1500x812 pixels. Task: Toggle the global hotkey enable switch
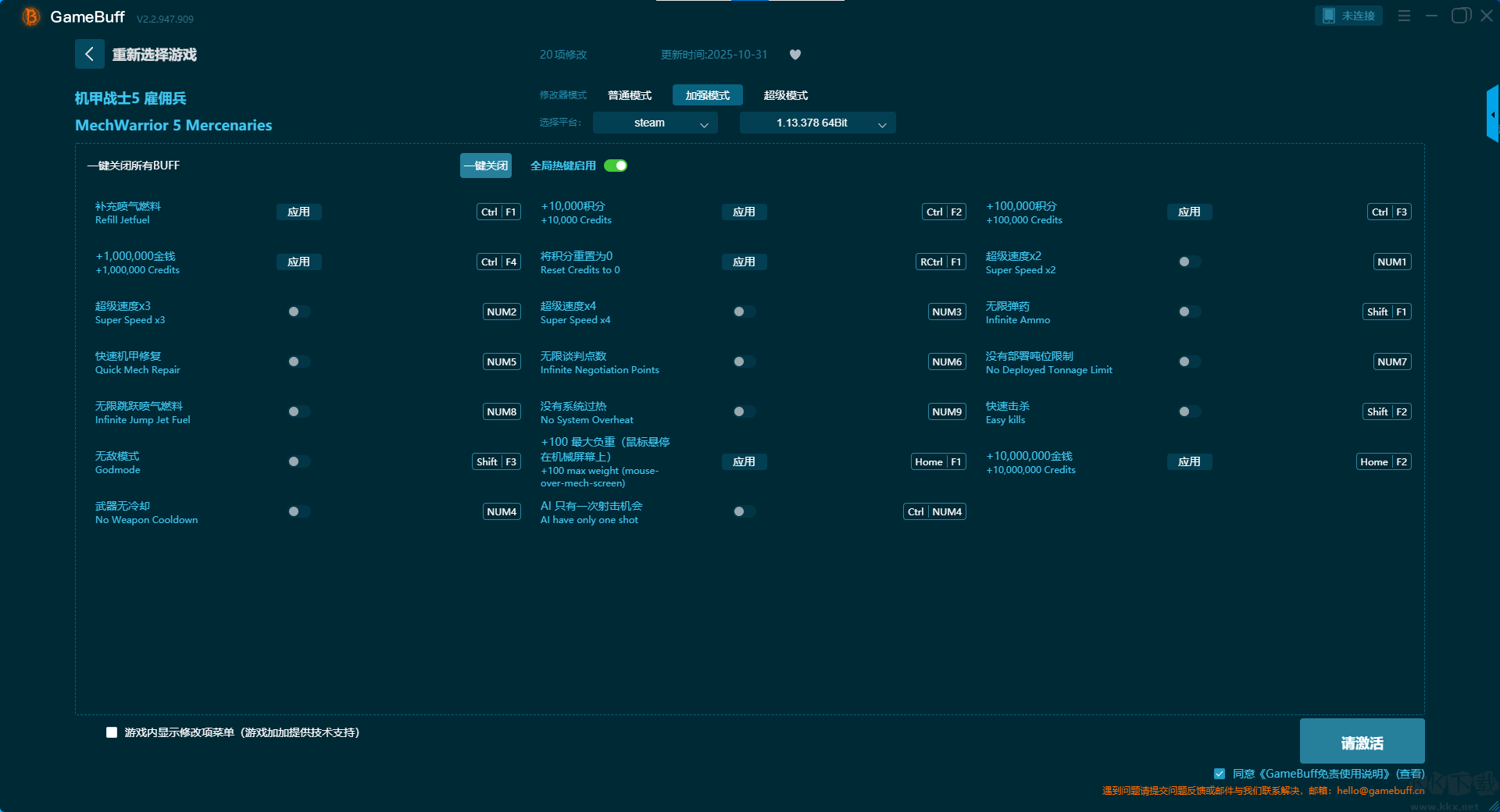(616, 166)
